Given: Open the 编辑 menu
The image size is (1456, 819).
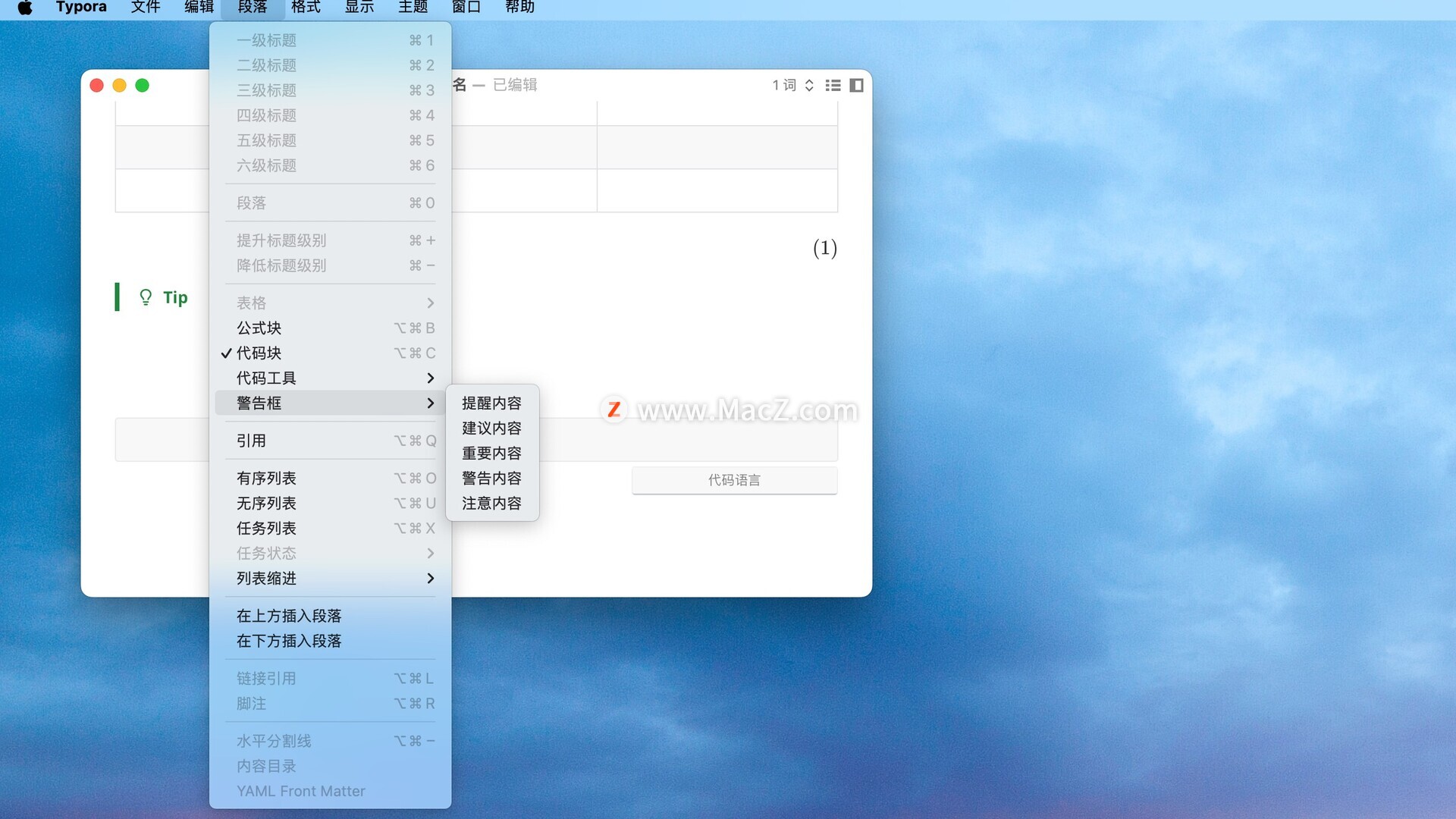Looking at the screenshot, I should 199,8.
